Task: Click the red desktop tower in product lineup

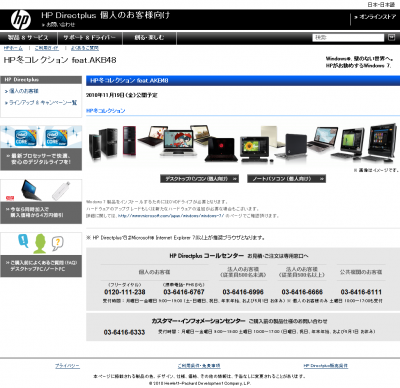Action: click(129, 141)
